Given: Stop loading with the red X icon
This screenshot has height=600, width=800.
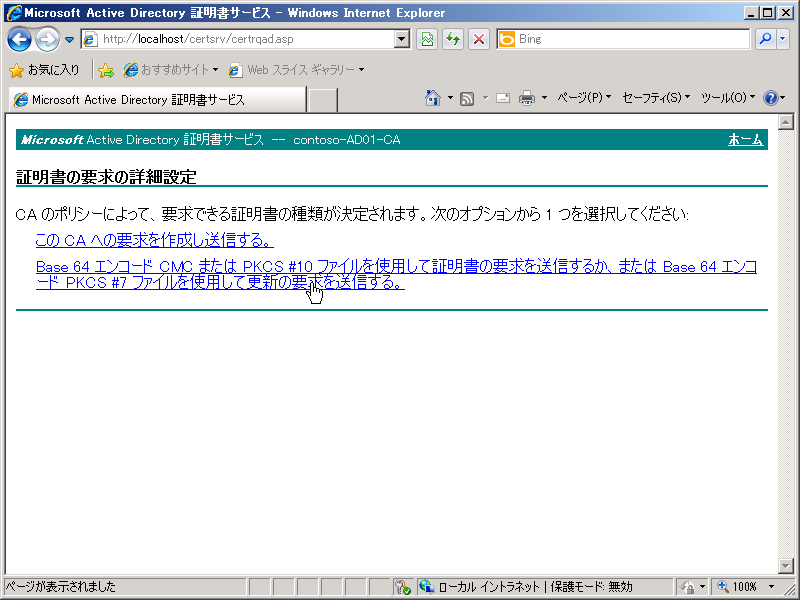Looking at the screenshot, I should pos(479,39).
